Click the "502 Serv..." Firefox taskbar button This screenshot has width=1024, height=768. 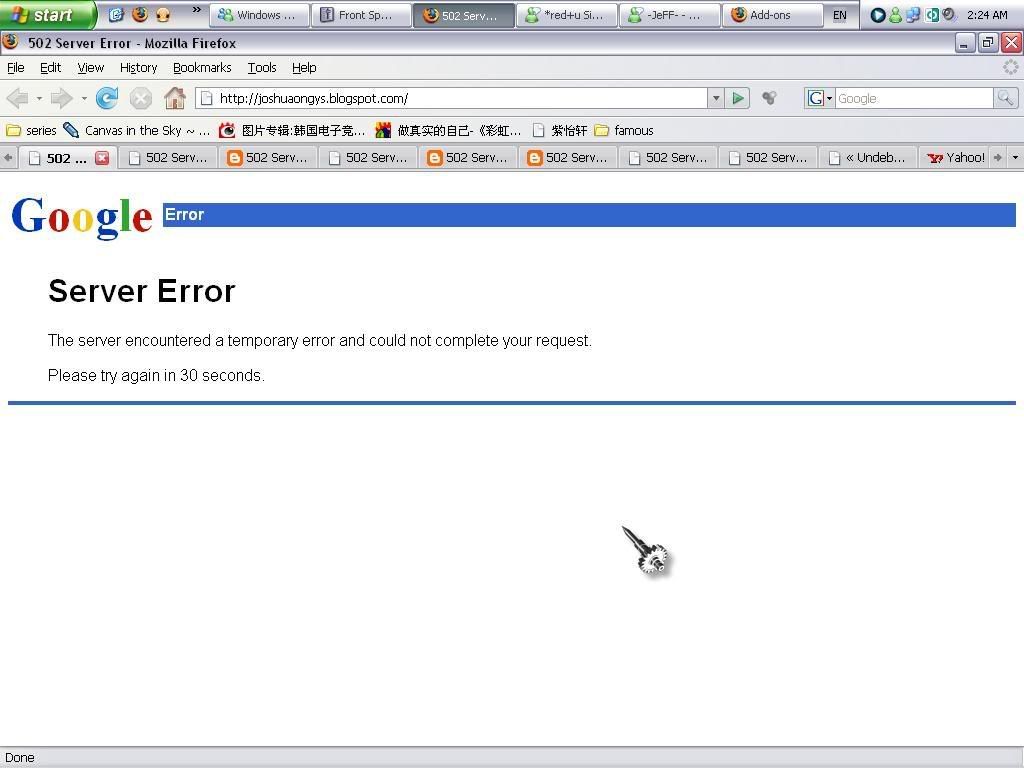pyautogui.click(x=464, y=15)
